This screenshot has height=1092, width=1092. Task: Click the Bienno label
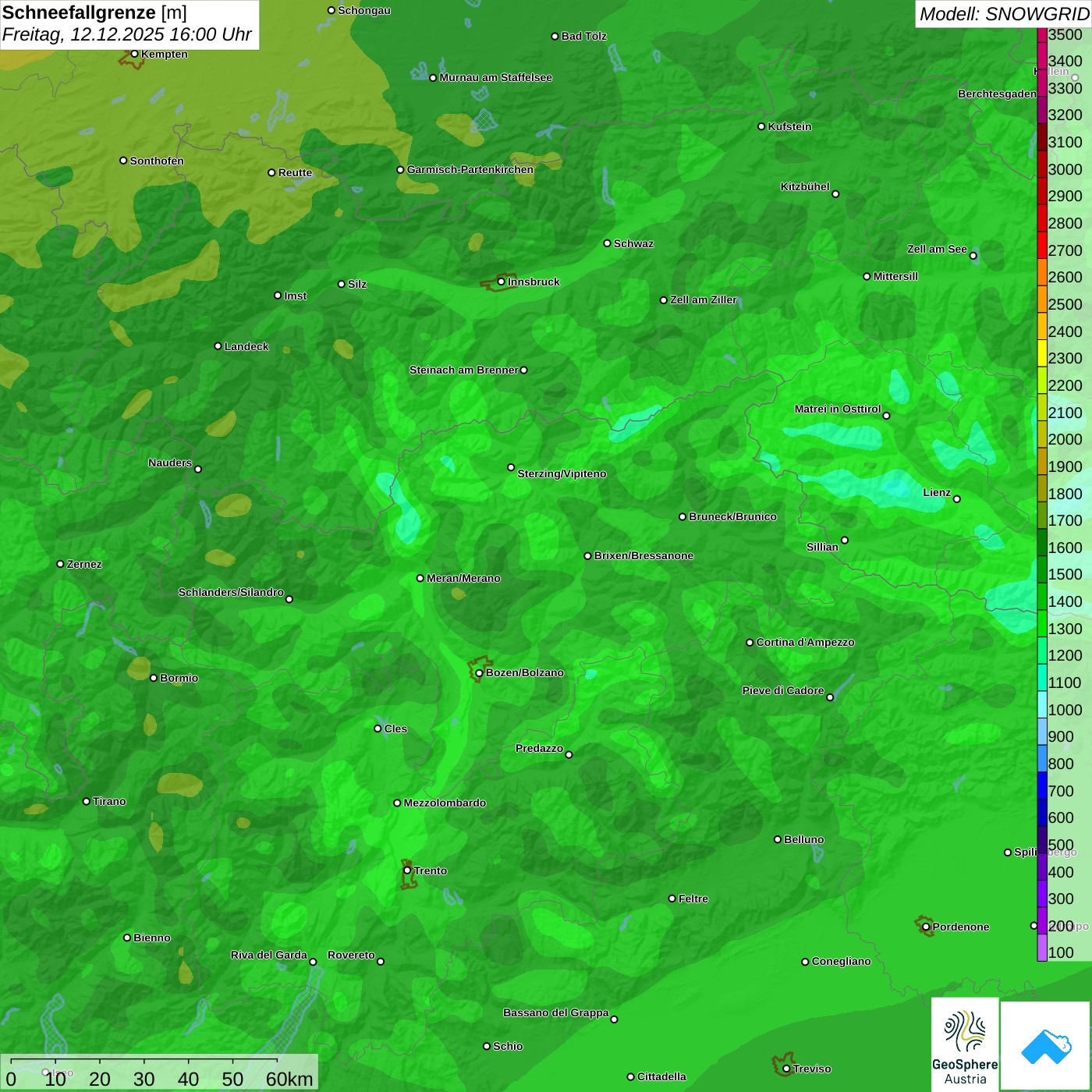tap(151, 938)
